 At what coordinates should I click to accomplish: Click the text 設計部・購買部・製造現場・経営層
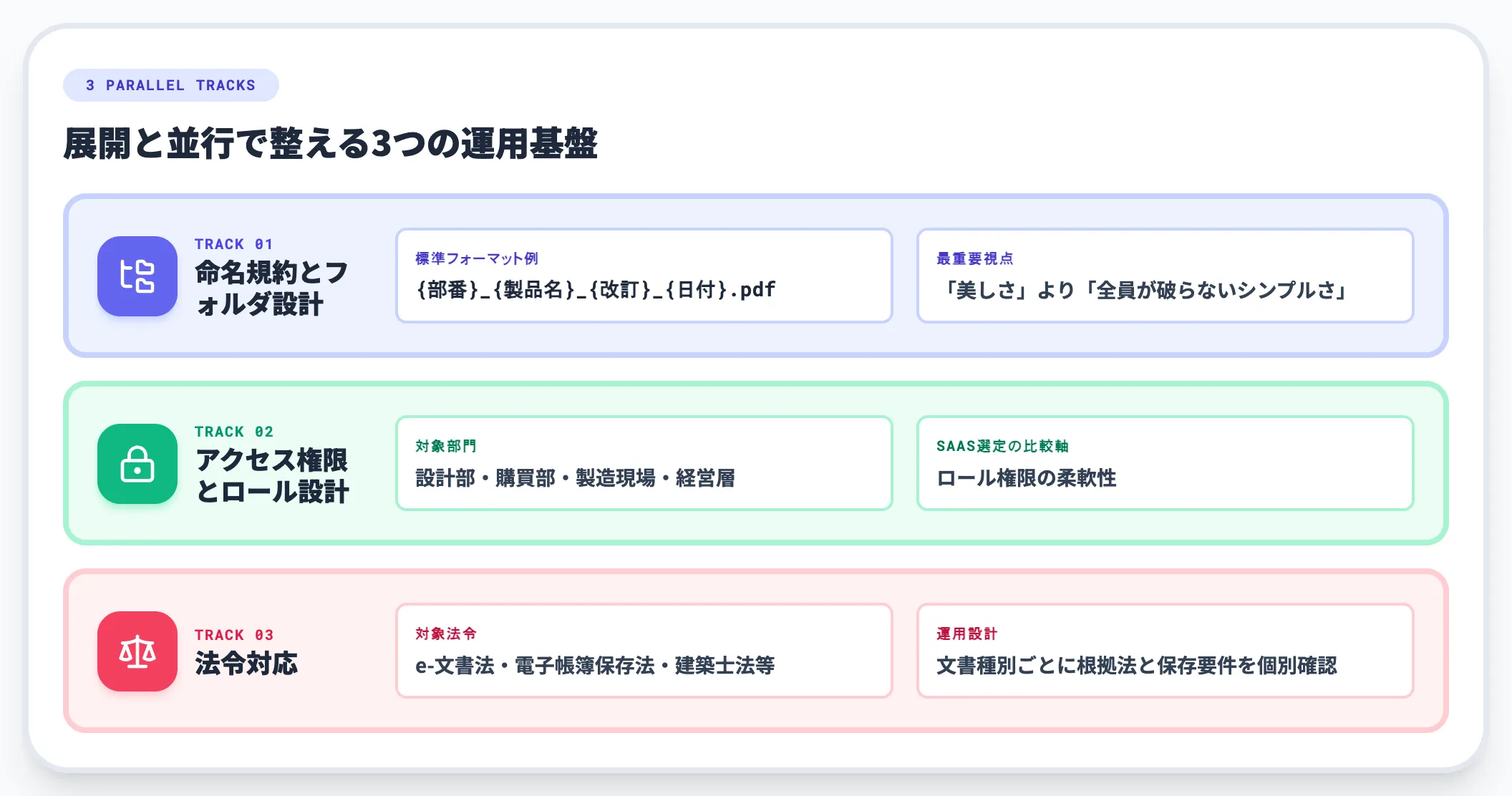576,477
